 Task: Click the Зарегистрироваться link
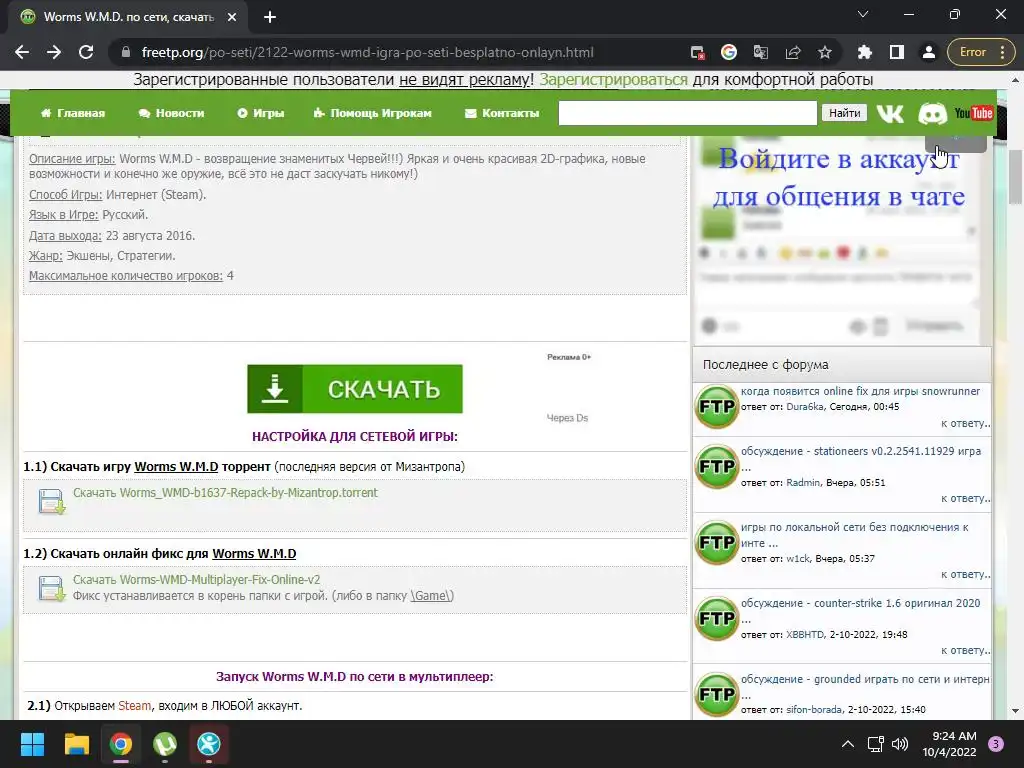(613, 80)
